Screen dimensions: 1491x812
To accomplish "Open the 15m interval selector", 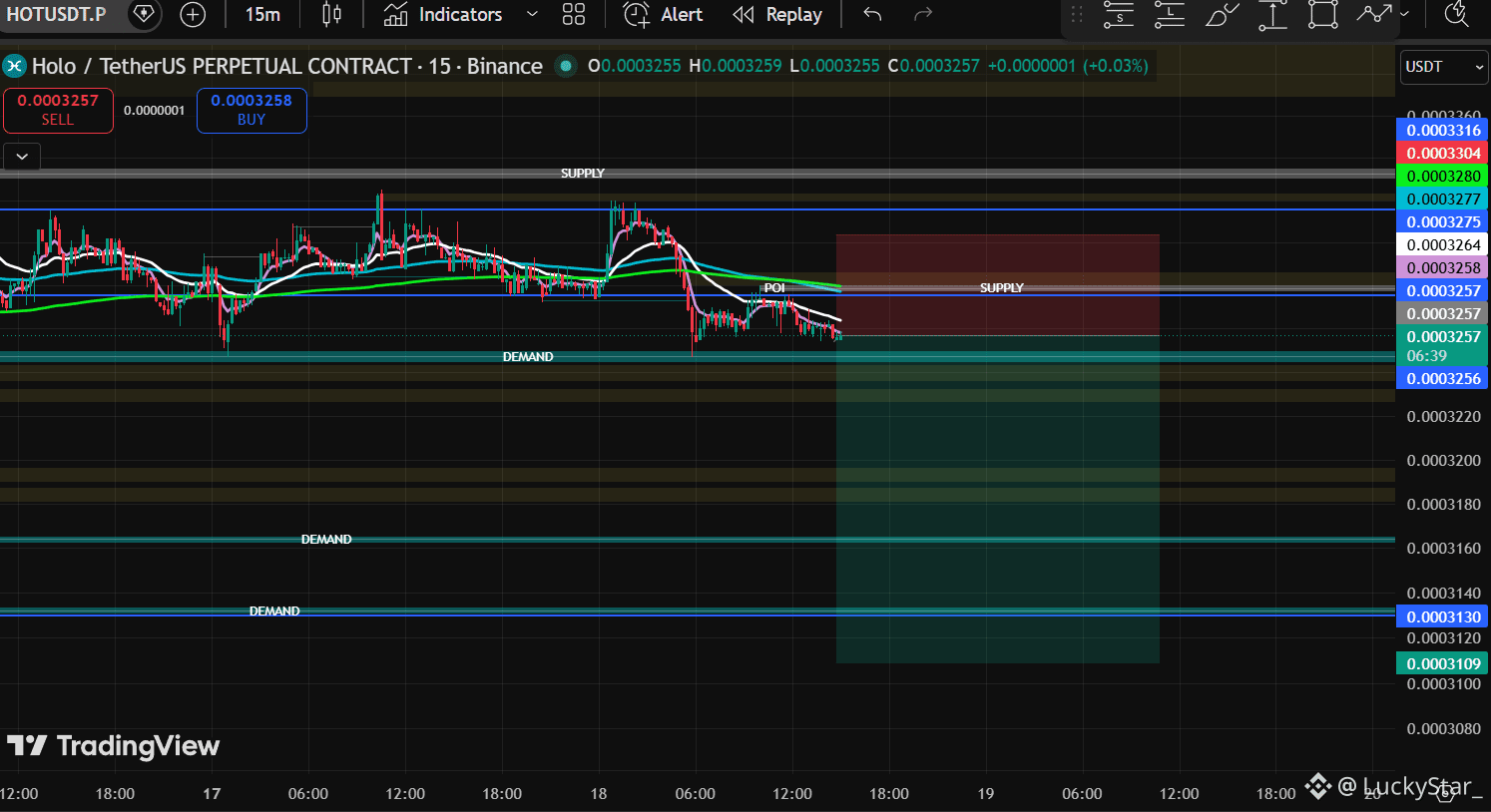I will 262,14.
